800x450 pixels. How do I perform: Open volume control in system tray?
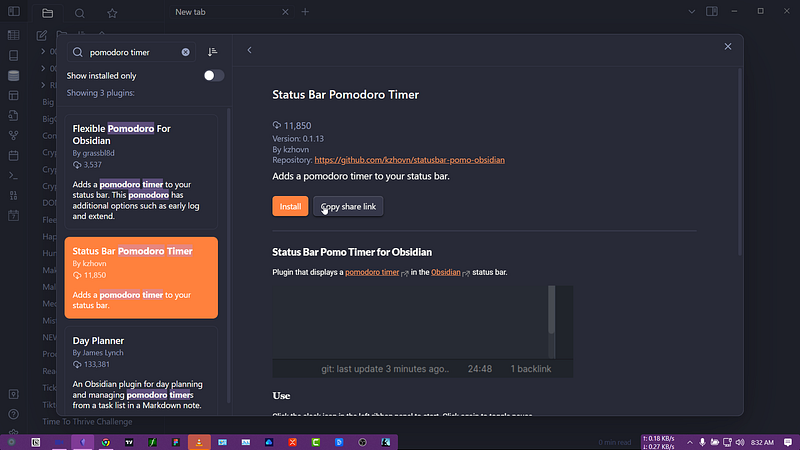pyautogui.click(x=740, y=442)
